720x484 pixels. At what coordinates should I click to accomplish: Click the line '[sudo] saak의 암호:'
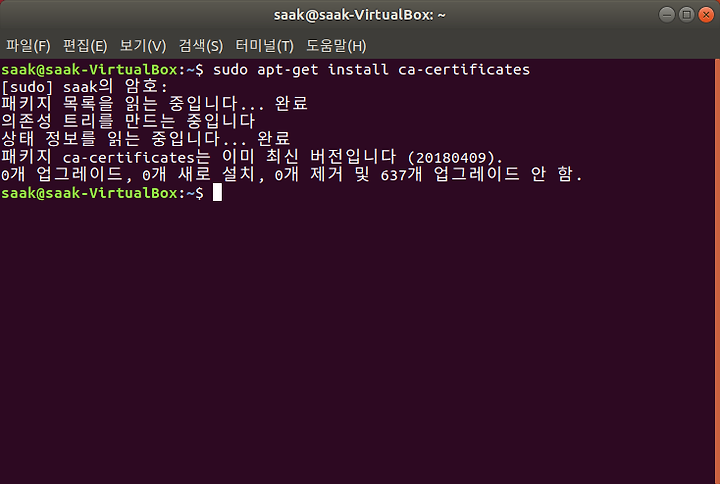click(x=84, y=87)
